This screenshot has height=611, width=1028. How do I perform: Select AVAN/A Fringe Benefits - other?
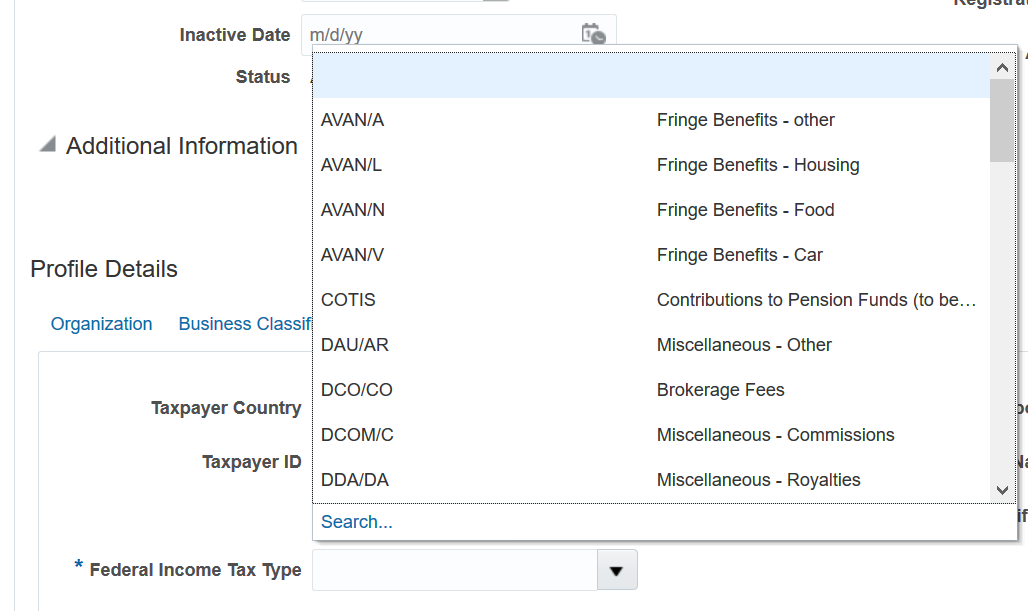tap(500, 119)
